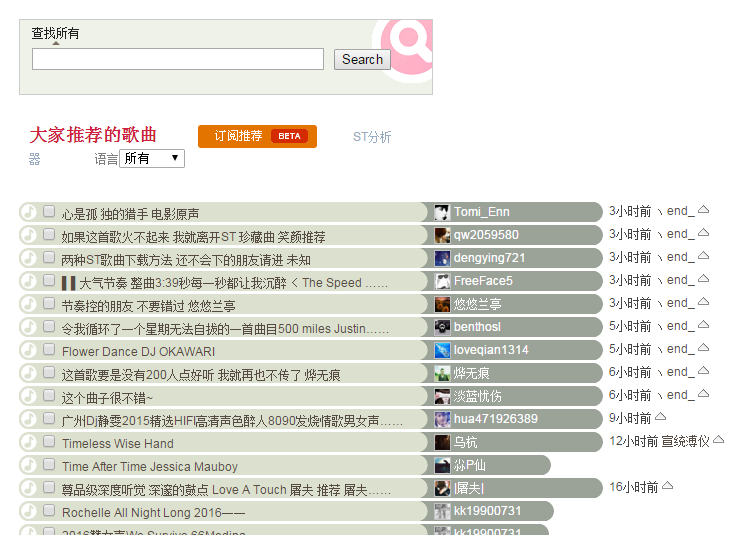Open song Rochelle All Night Long 2016
730x535 pixels.
[153, 512]
